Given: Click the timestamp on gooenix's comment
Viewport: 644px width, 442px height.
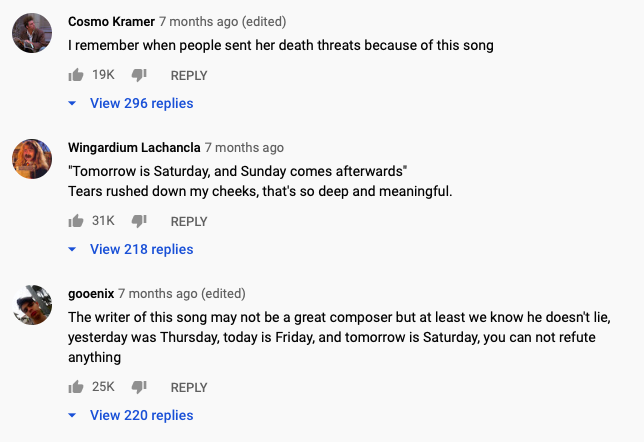Looking at the screenshot, I should point(157,293).
